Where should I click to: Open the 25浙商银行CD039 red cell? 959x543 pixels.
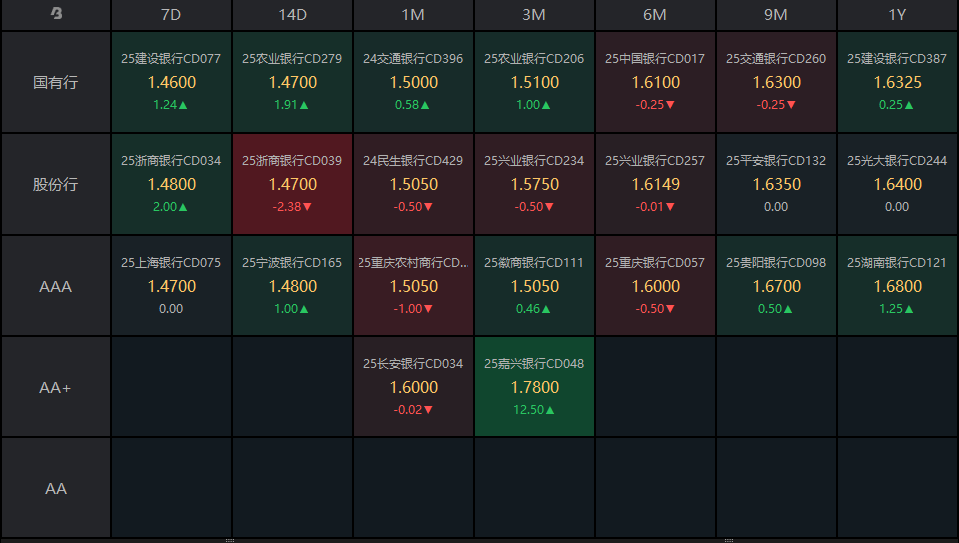(292, 185)
